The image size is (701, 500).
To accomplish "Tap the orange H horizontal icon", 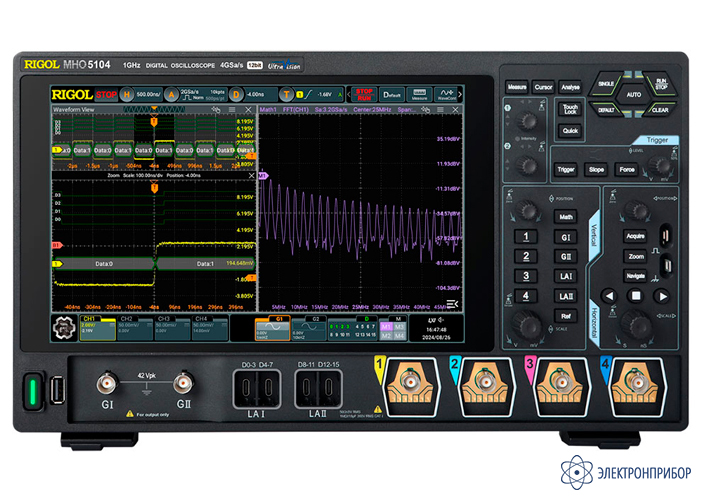I will (127, 94).
